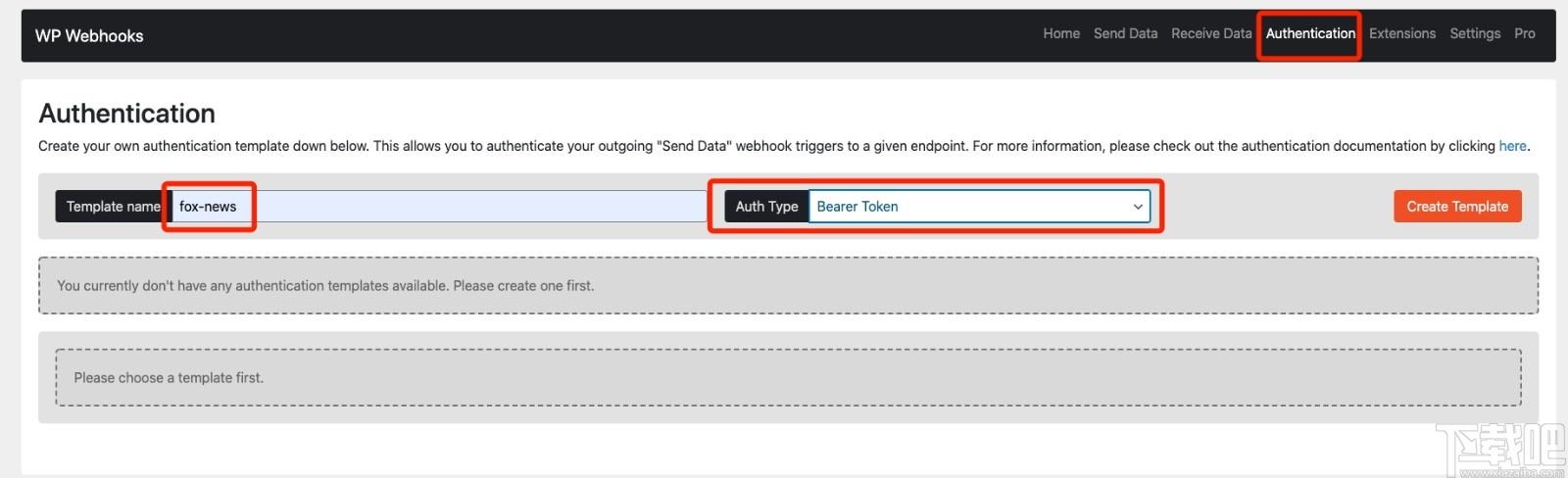The height and width of the screenshot is (478, 1568).
Task: Open the Extensions page
Action: [1402, 33]
